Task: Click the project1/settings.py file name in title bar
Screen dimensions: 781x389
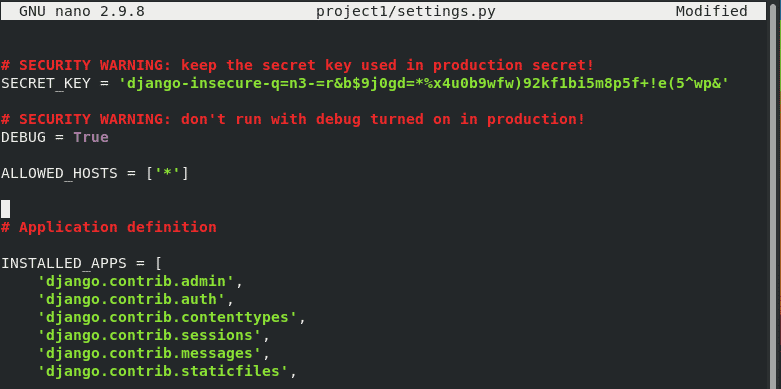Action: pos(406,11)
